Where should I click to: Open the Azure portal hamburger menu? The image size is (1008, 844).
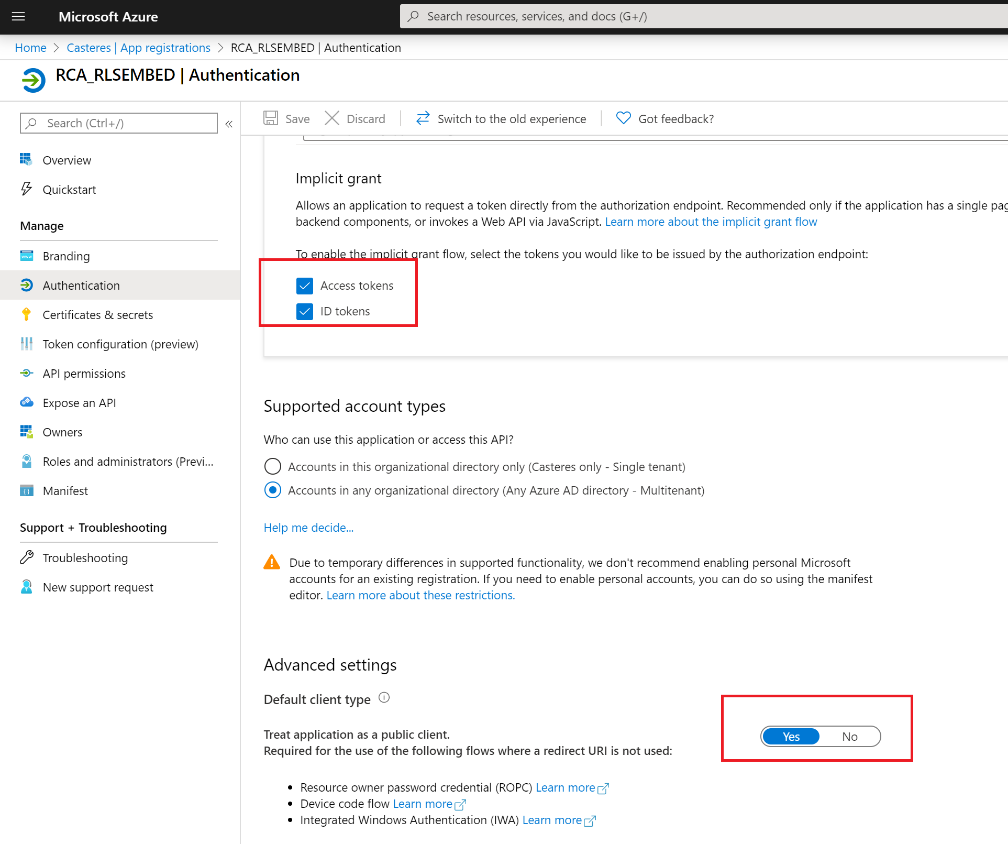click(18, 16)
